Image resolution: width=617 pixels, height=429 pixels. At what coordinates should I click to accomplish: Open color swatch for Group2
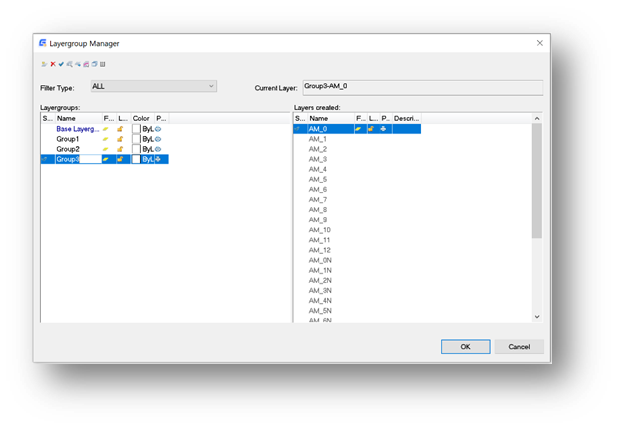(136, 149)
